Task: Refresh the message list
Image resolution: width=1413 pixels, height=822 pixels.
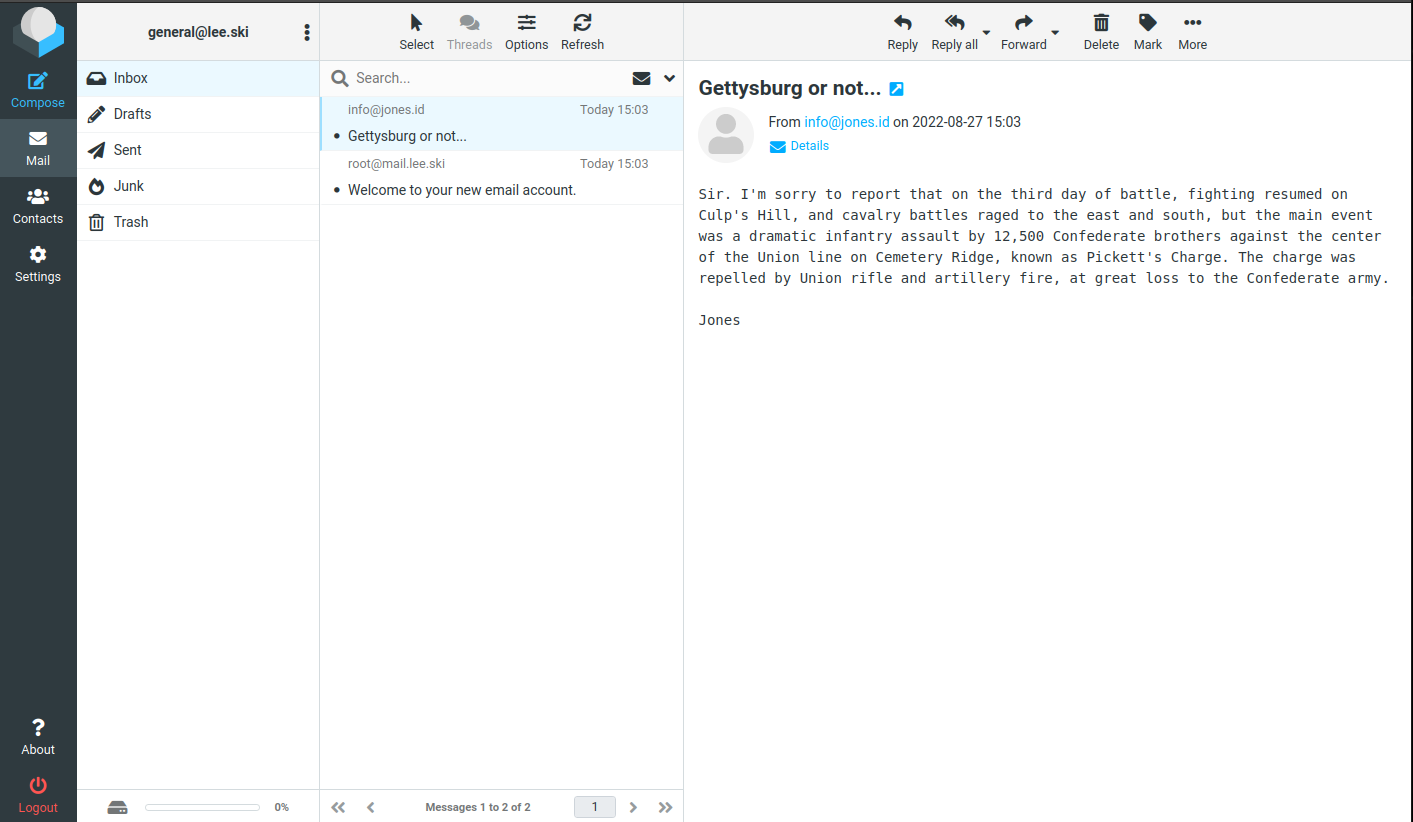Action: pos(582,24)
